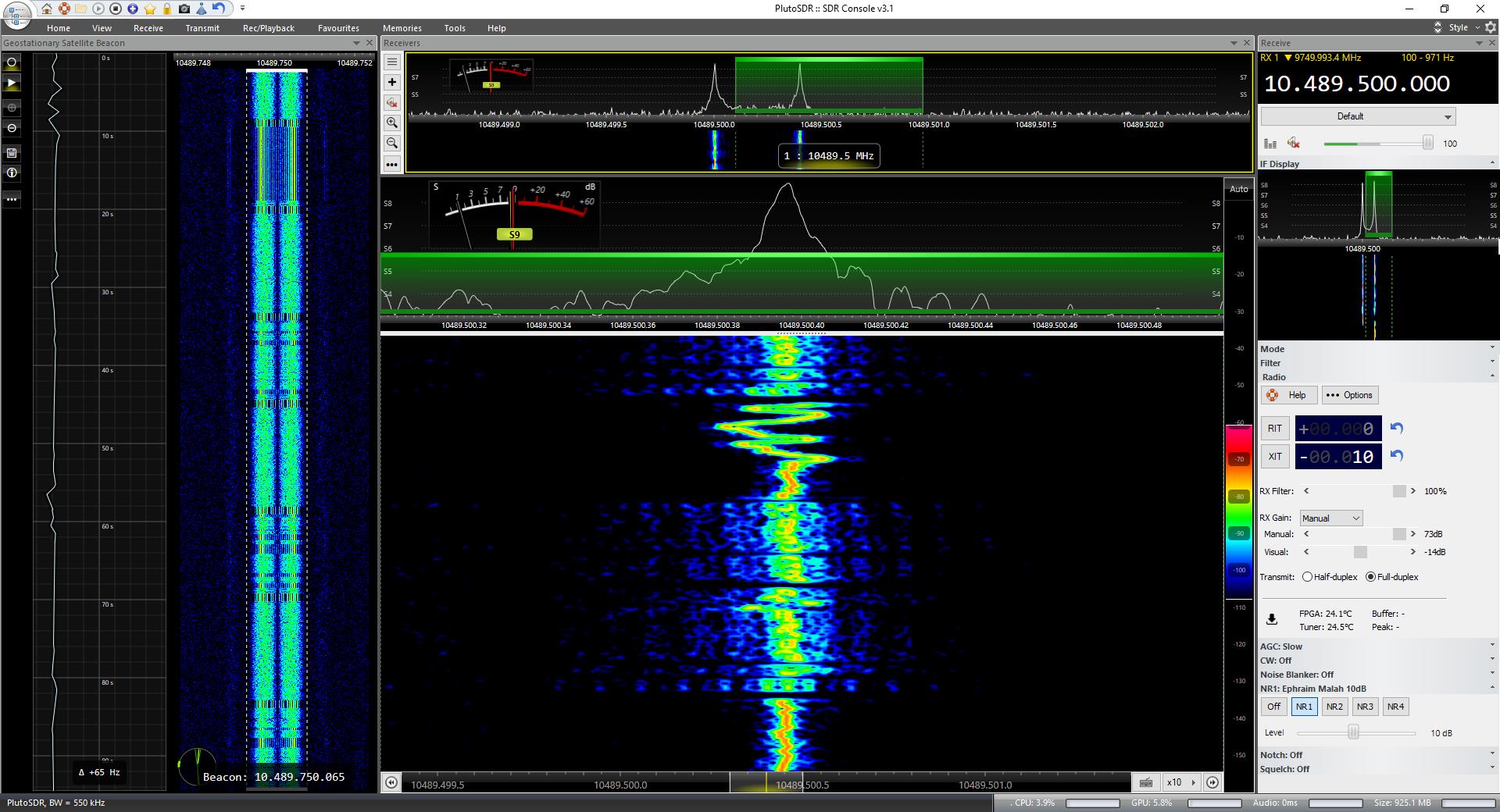
Task: Click the muted speaker icon
Action: pos(1294,143)
